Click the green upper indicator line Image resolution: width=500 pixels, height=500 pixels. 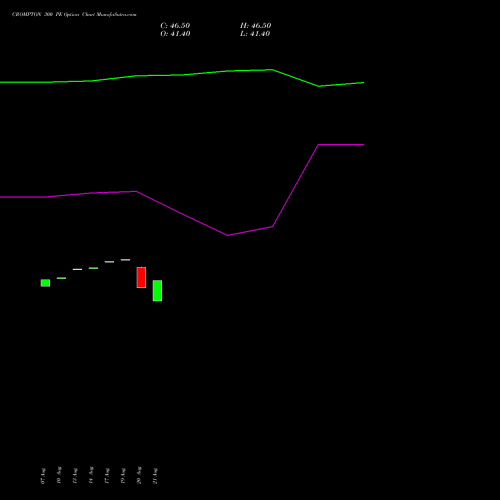coord(182,75)
